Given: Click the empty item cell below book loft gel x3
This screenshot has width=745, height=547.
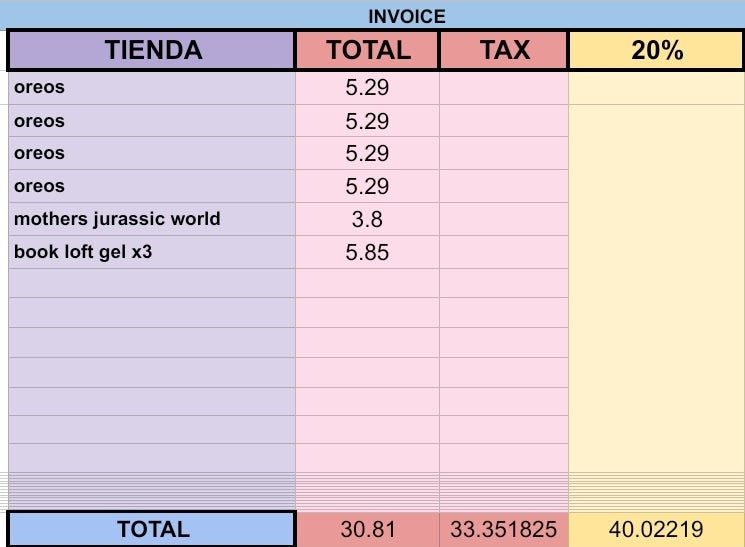Looking at the screenshot, I should [152, 283].
